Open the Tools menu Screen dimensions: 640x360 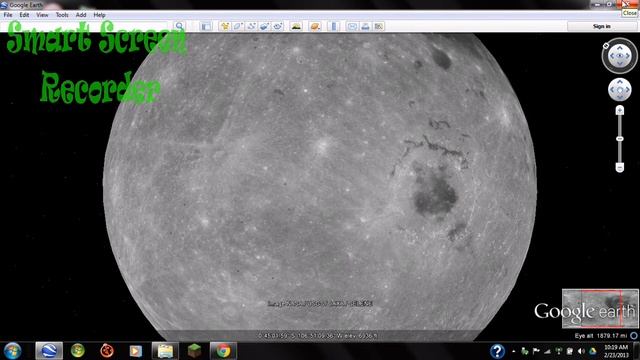click(x=62, y=15)
